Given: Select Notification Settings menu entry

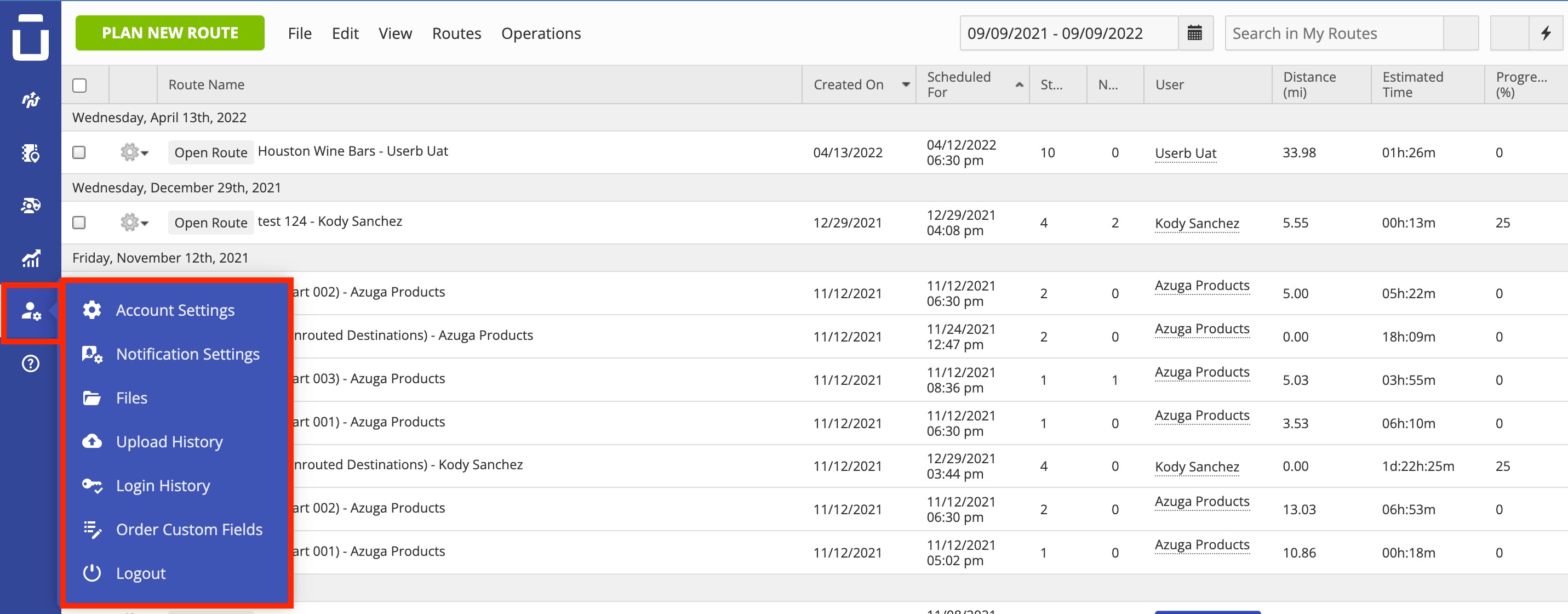Looking at the screenshot, I should 187,354.
